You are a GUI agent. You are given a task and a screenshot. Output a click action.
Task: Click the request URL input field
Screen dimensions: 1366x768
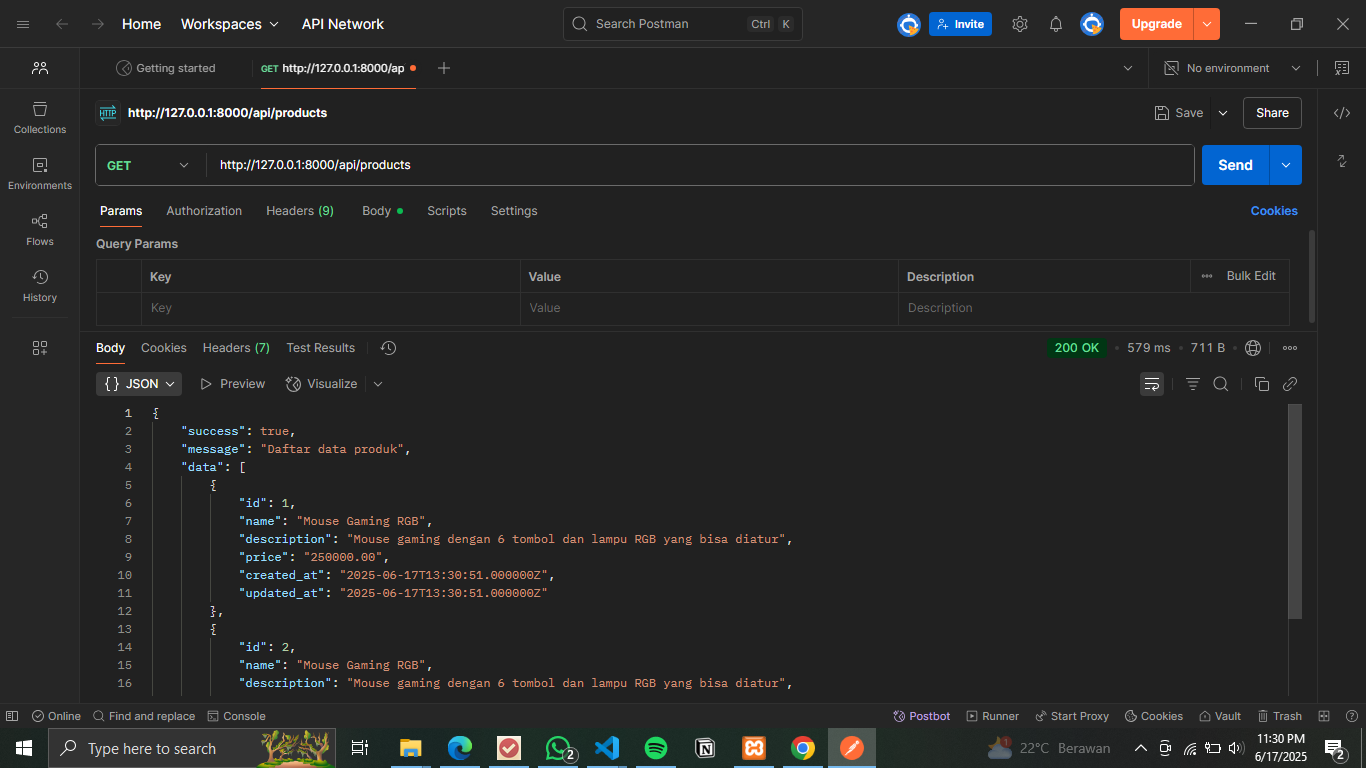click(700, 165)
